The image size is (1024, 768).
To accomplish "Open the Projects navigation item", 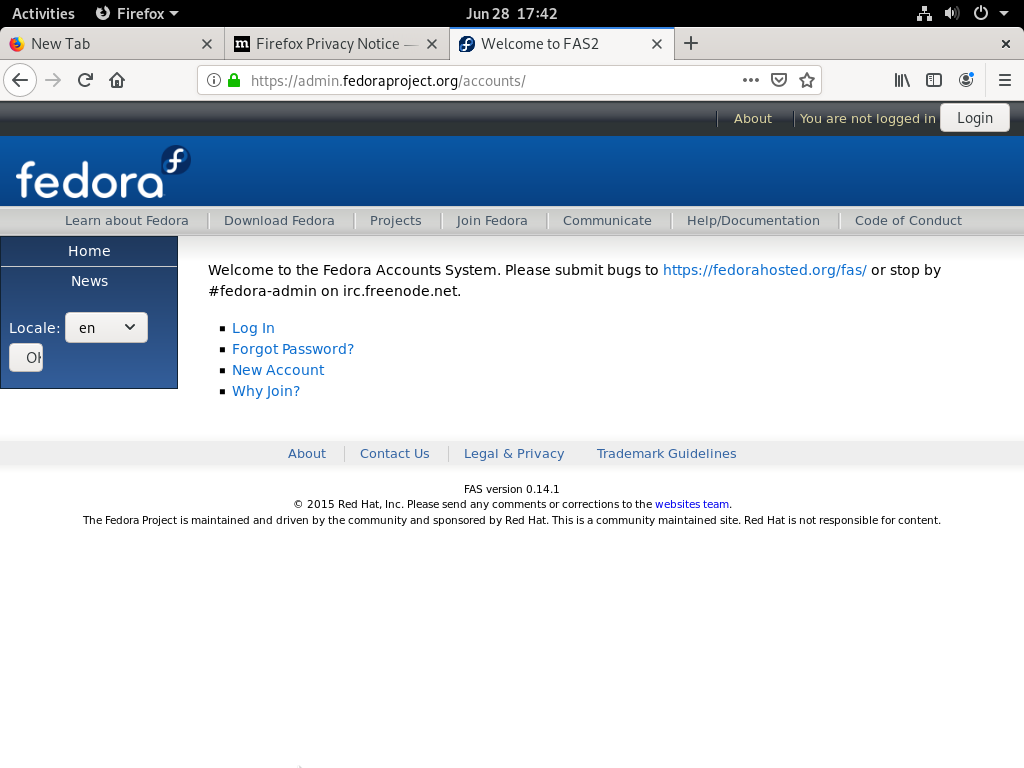I will pyautogui.click(x=396, y=221).
